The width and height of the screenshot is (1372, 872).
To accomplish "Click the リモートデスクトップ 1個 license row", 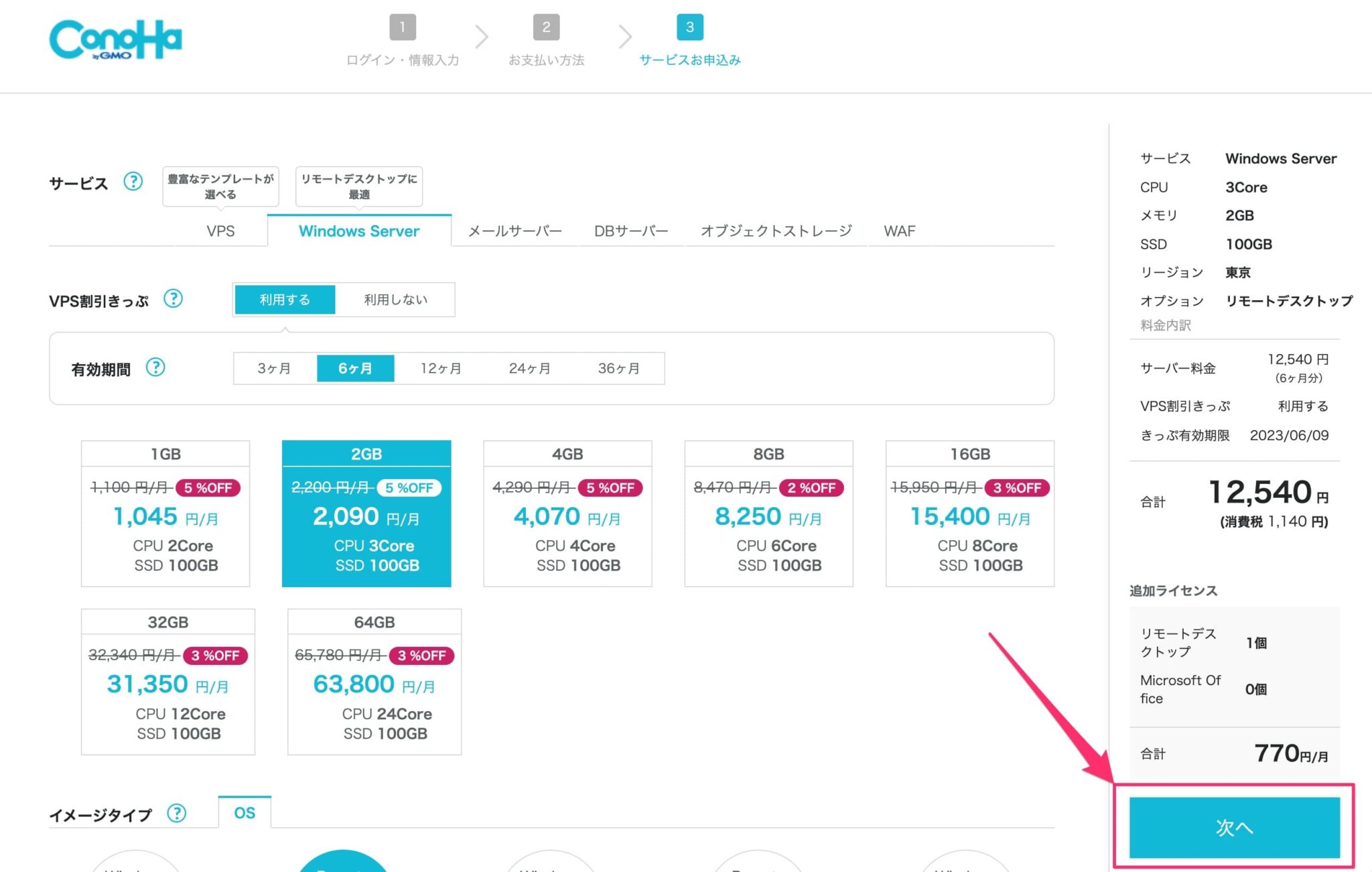I will pos(1234,643).
